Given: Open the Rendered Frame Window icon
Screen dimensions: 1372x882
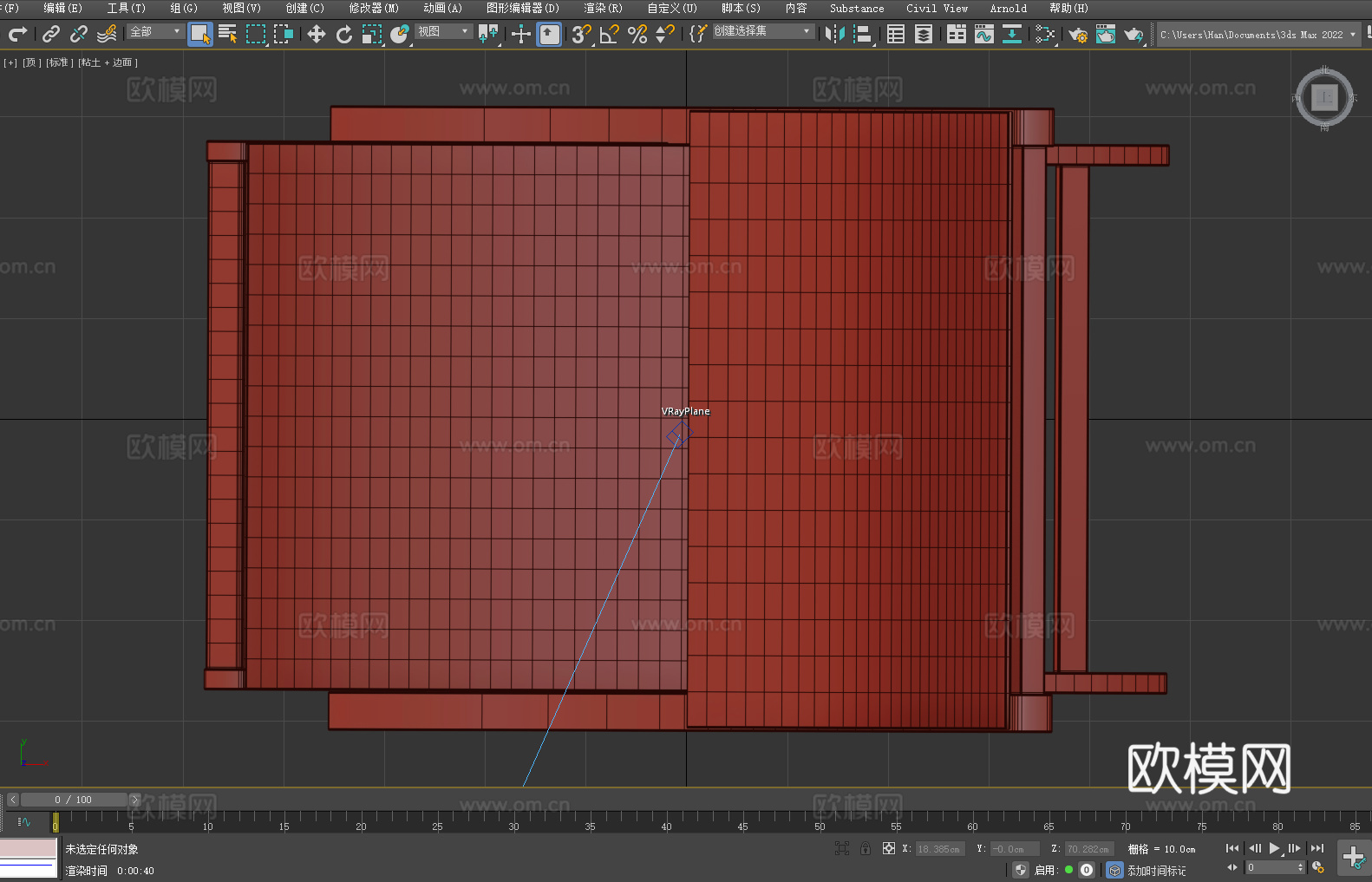Looking at the screenshot, I should click(x=1106, y=34).
